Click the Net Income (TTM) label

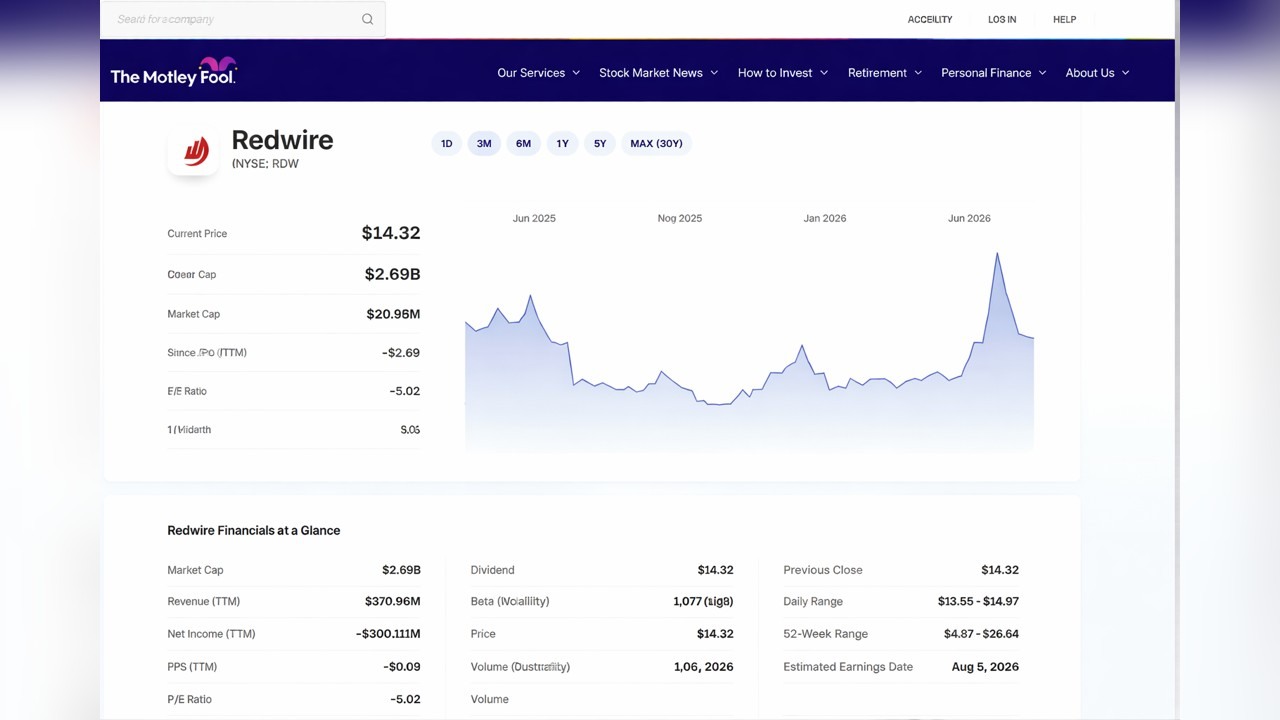[x=211, y=634]
